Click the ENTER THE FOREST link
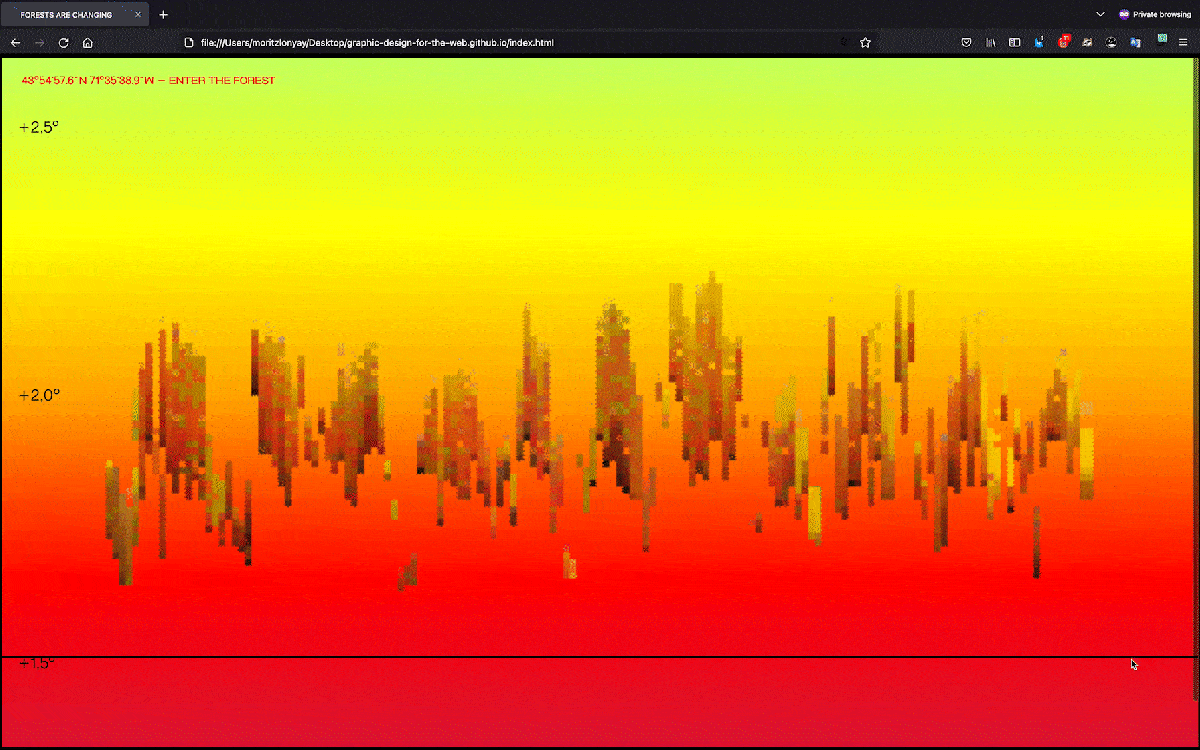 (x=221, y=80)
